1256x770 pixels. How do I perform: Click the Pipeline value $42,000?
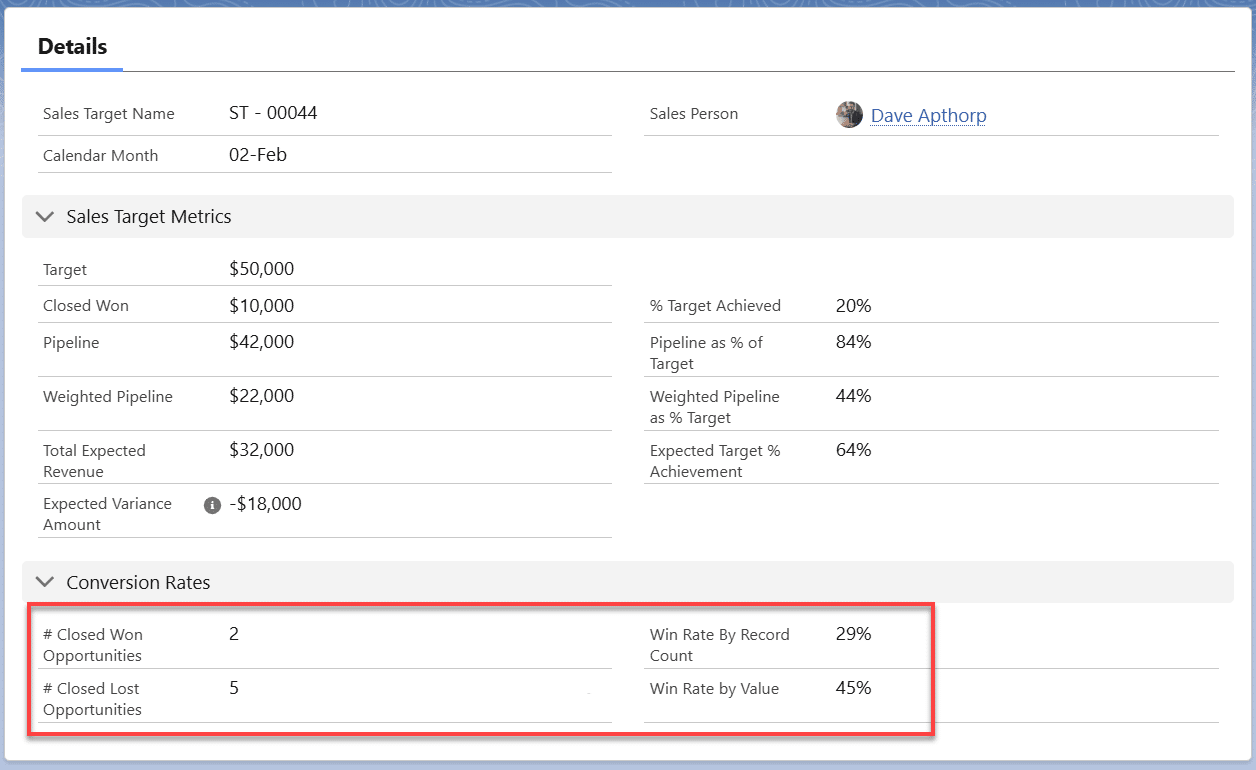click(x=261, y=342)
